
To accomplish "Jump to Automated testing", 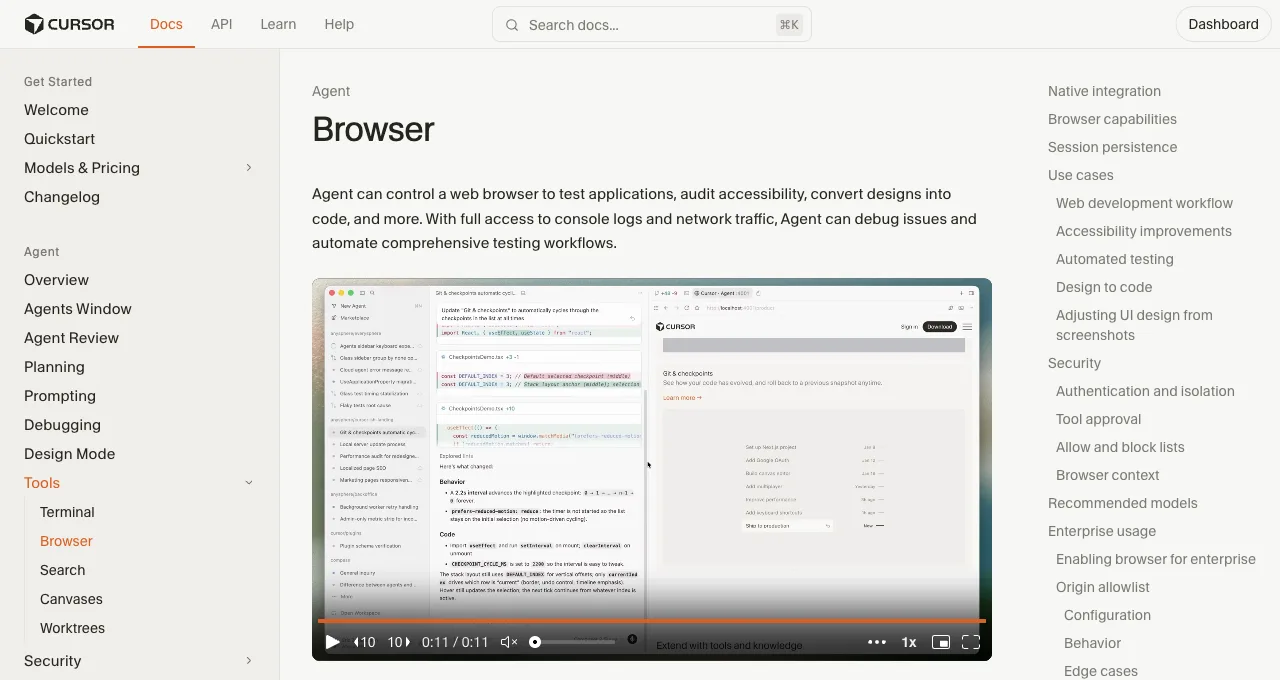I will pos(1114,259).
